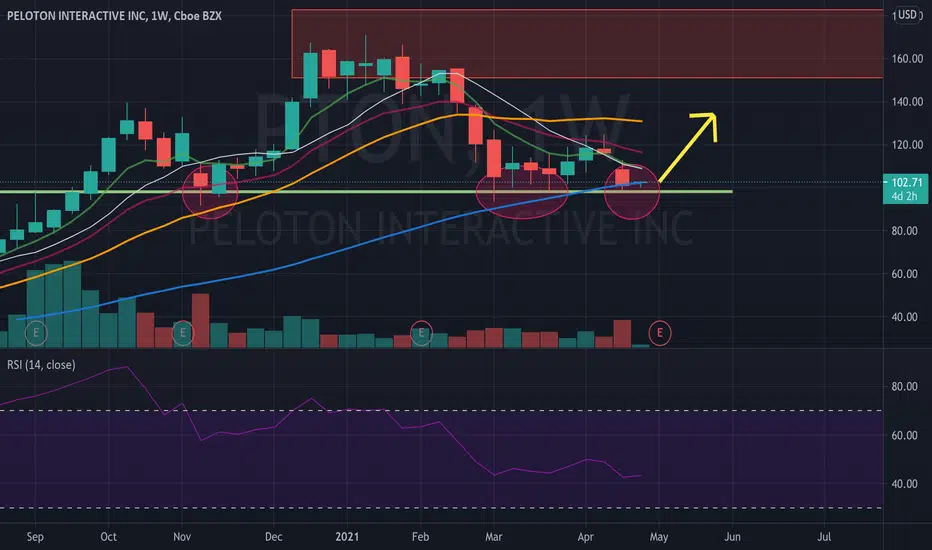Click the 40.00 level on RSI axis
The width and height of the screenshot is (932, 550).
(x=904, y=484)
